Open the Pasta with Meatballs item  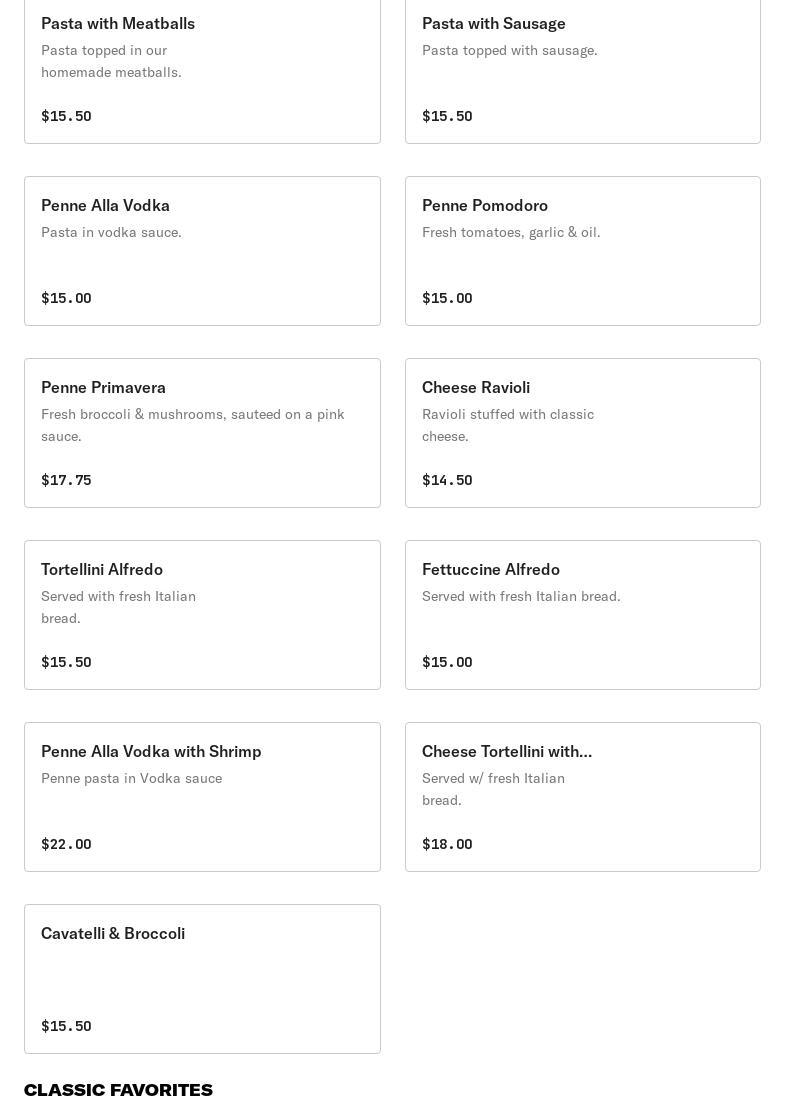click(x=202, y=70)
